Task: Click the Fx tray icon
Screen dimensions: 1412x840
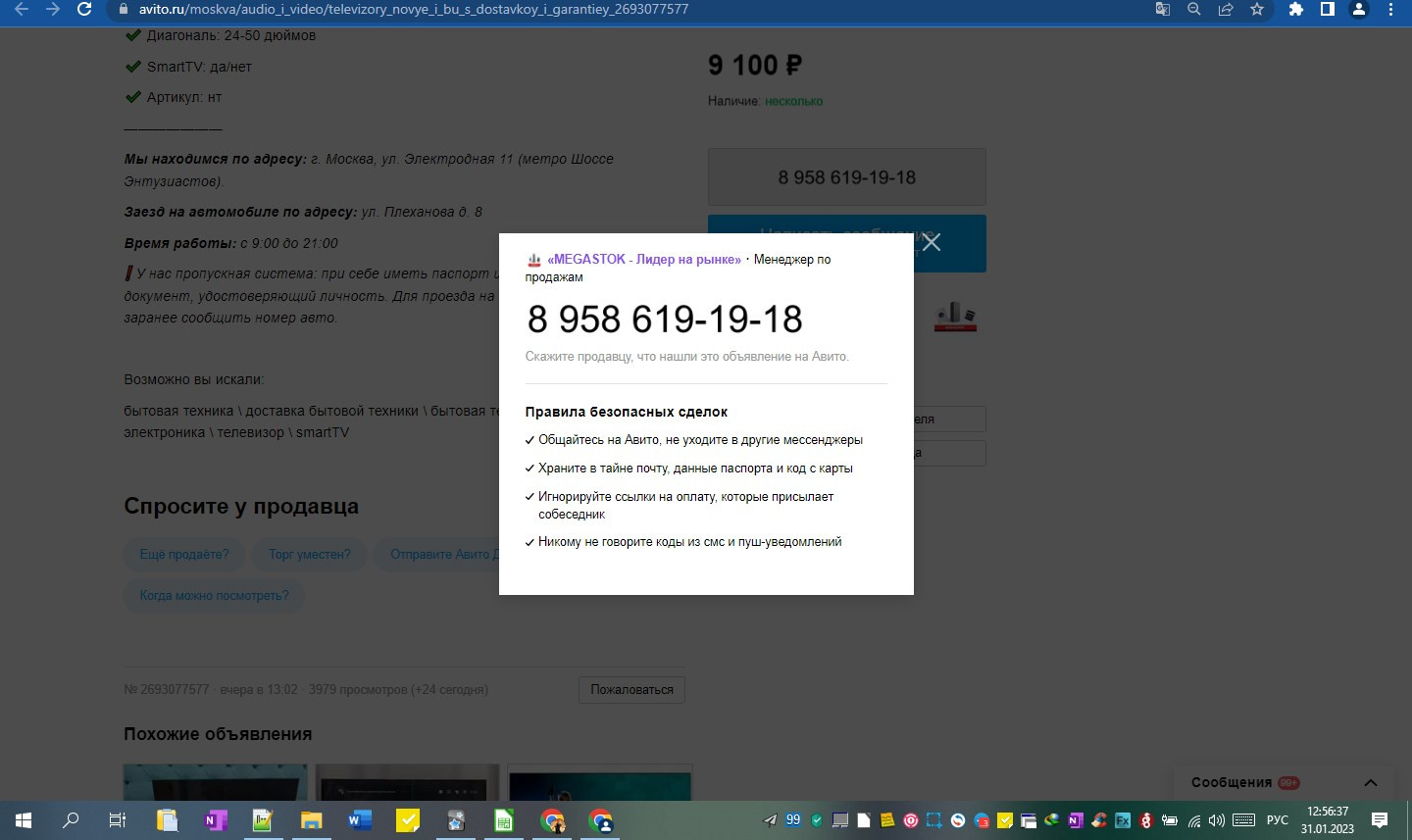Action: [1123, 820]
